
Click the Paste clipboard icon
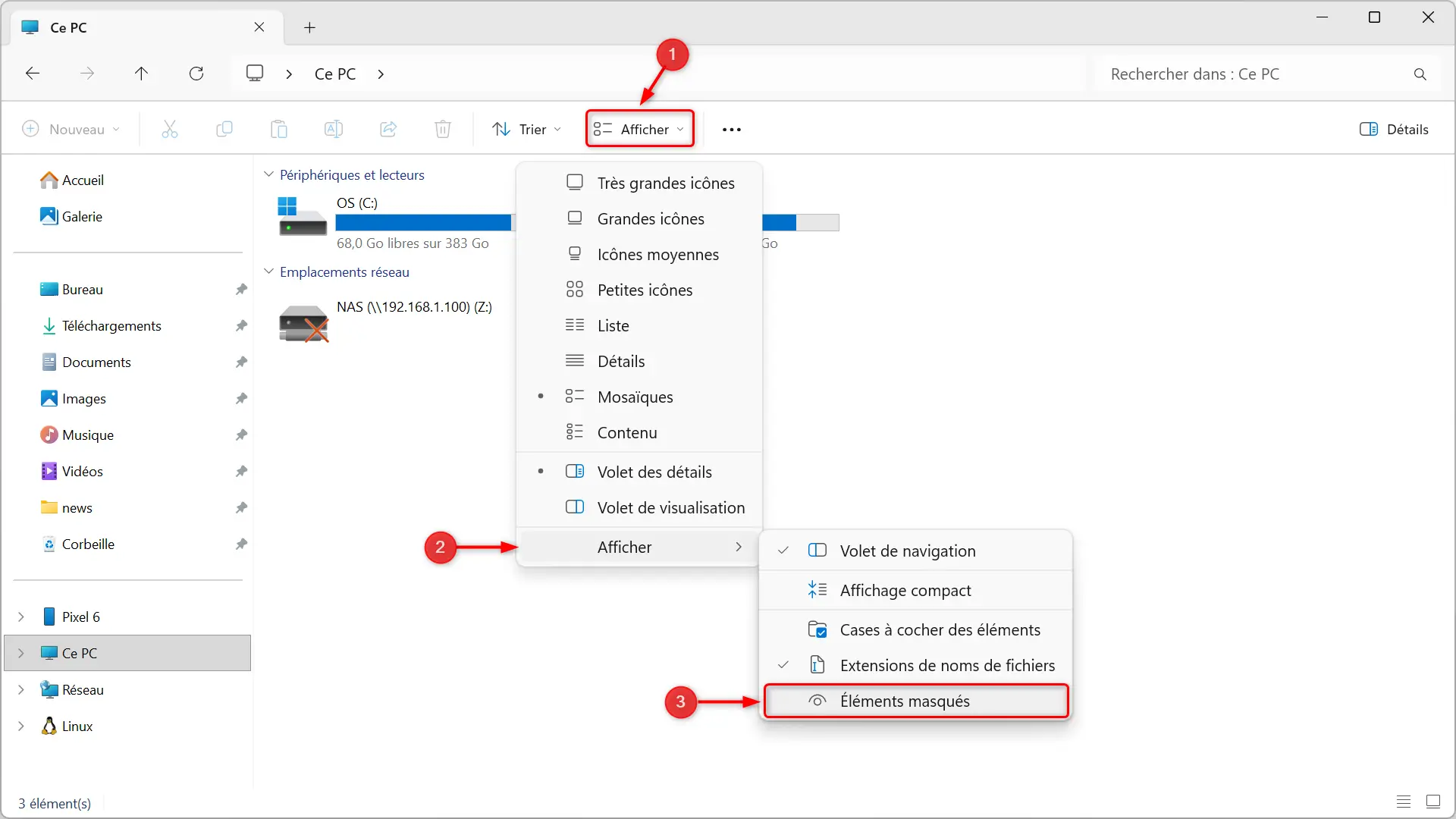(x=279, y=130)
